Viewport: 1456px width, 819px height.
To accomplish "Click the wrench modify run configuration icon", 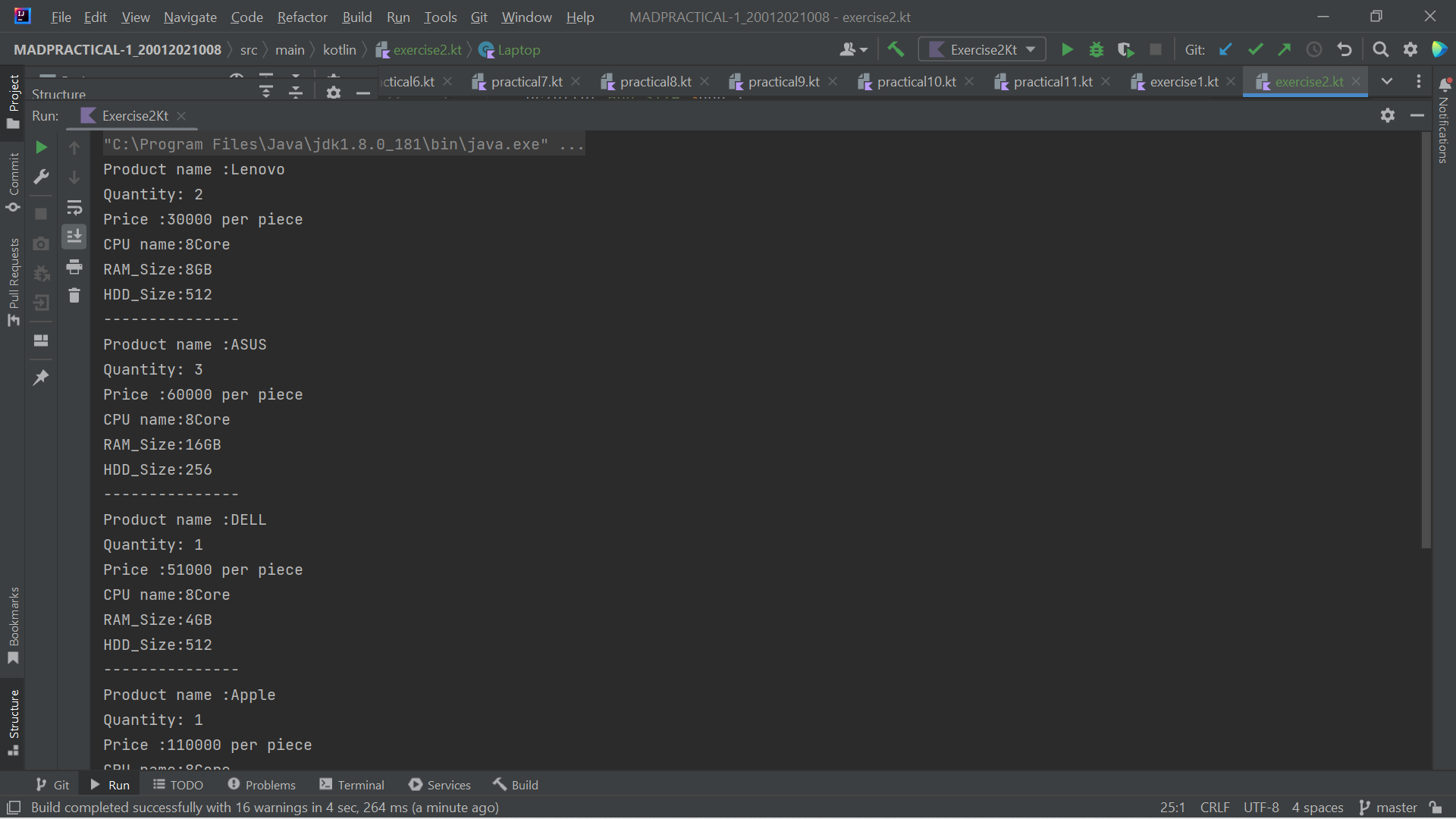I will 42,177.
